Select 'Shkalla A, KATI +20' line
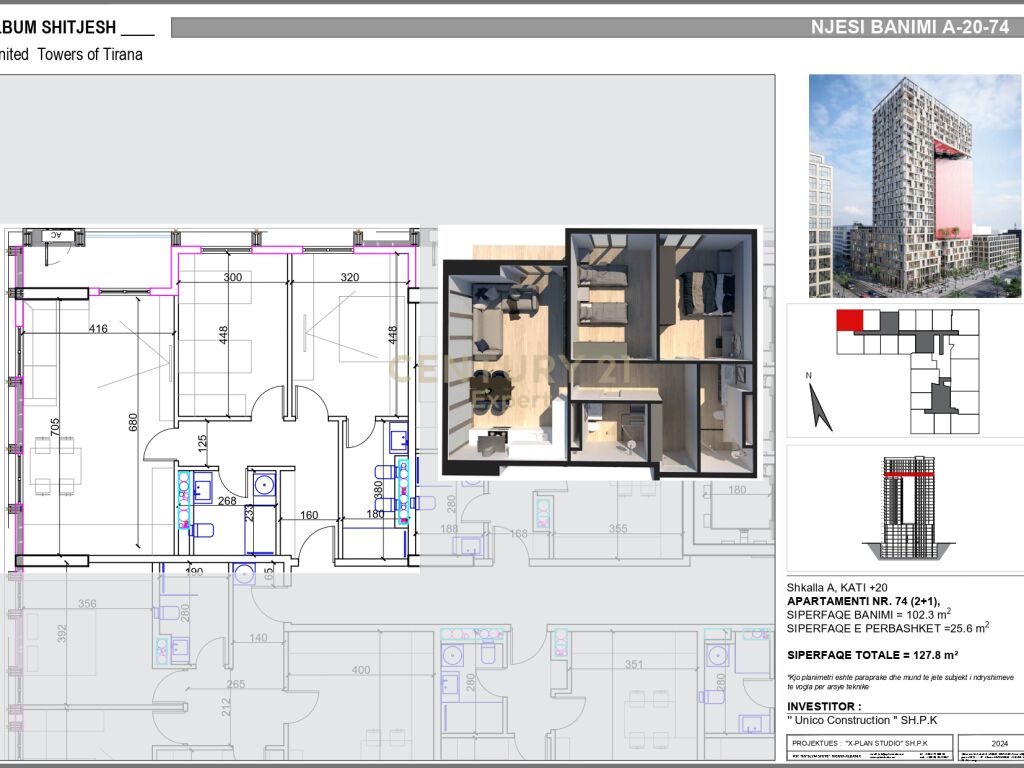 coord(837,587)
